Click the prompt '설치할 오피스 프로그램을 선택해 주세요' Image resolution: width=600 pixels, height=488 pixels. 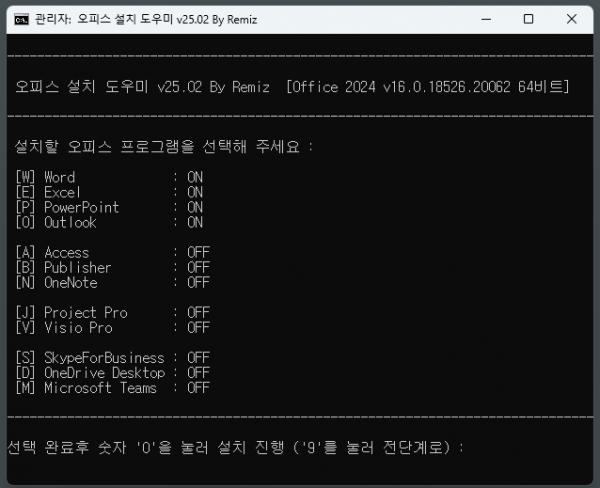point(157,147)
